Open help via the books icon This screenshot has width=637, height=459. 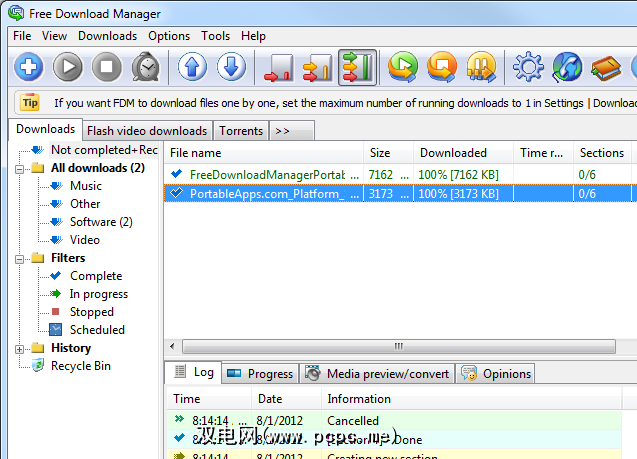coord(606,67)
